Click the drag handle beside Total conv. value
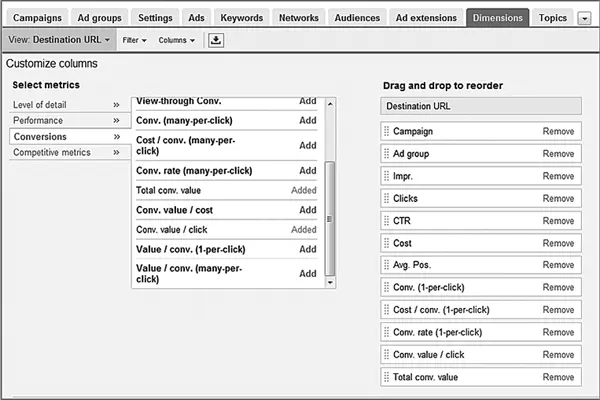Viewport: 600px width, 400px height. 386,377
